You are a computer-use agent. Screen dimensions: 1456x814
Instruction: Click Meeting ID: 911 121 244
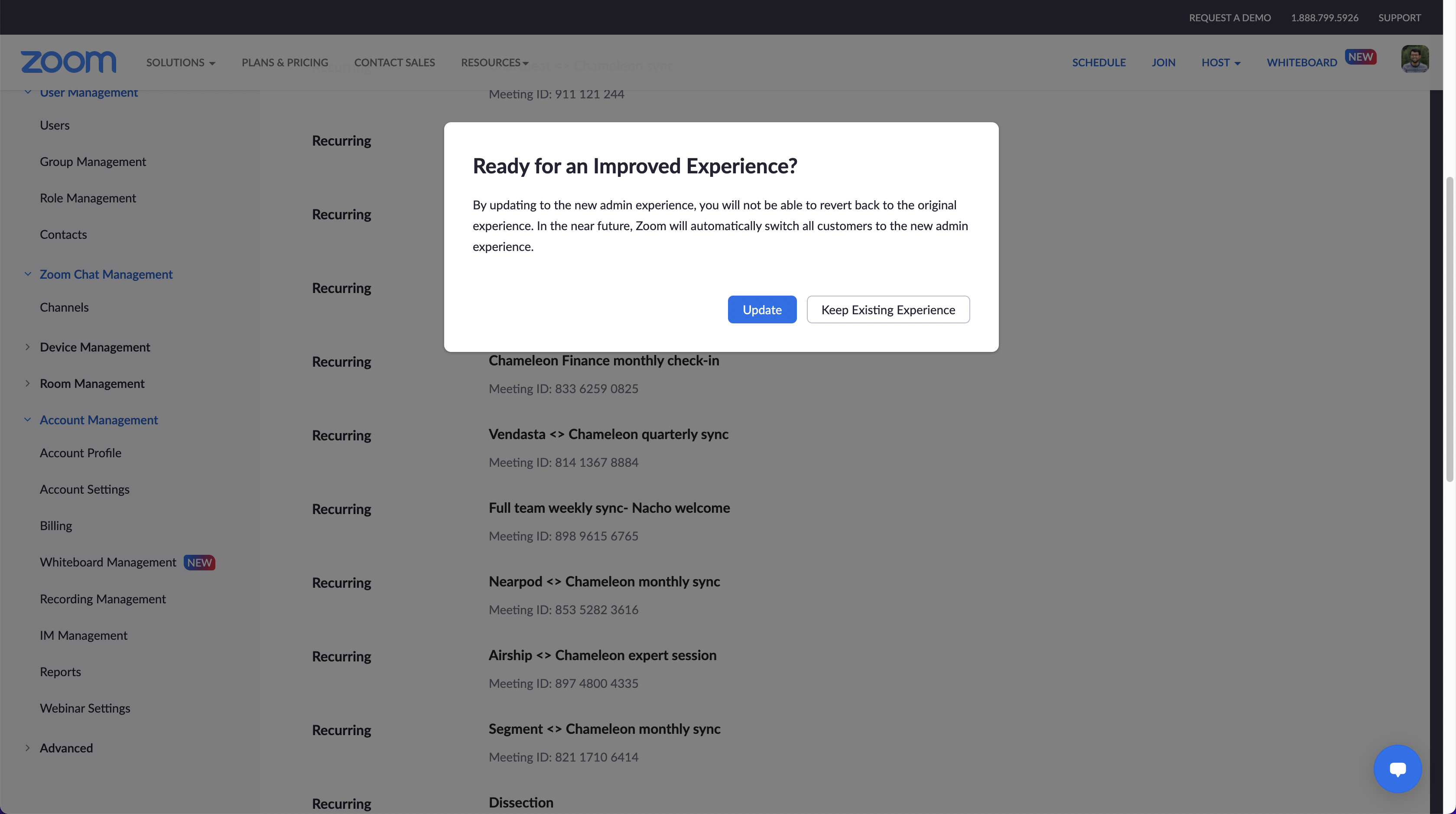coord(556,94)
